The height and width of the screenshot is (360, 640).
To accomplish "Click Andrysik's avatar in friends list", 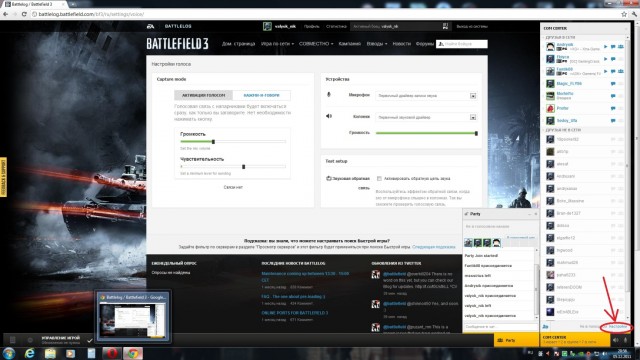I will 550,47.
